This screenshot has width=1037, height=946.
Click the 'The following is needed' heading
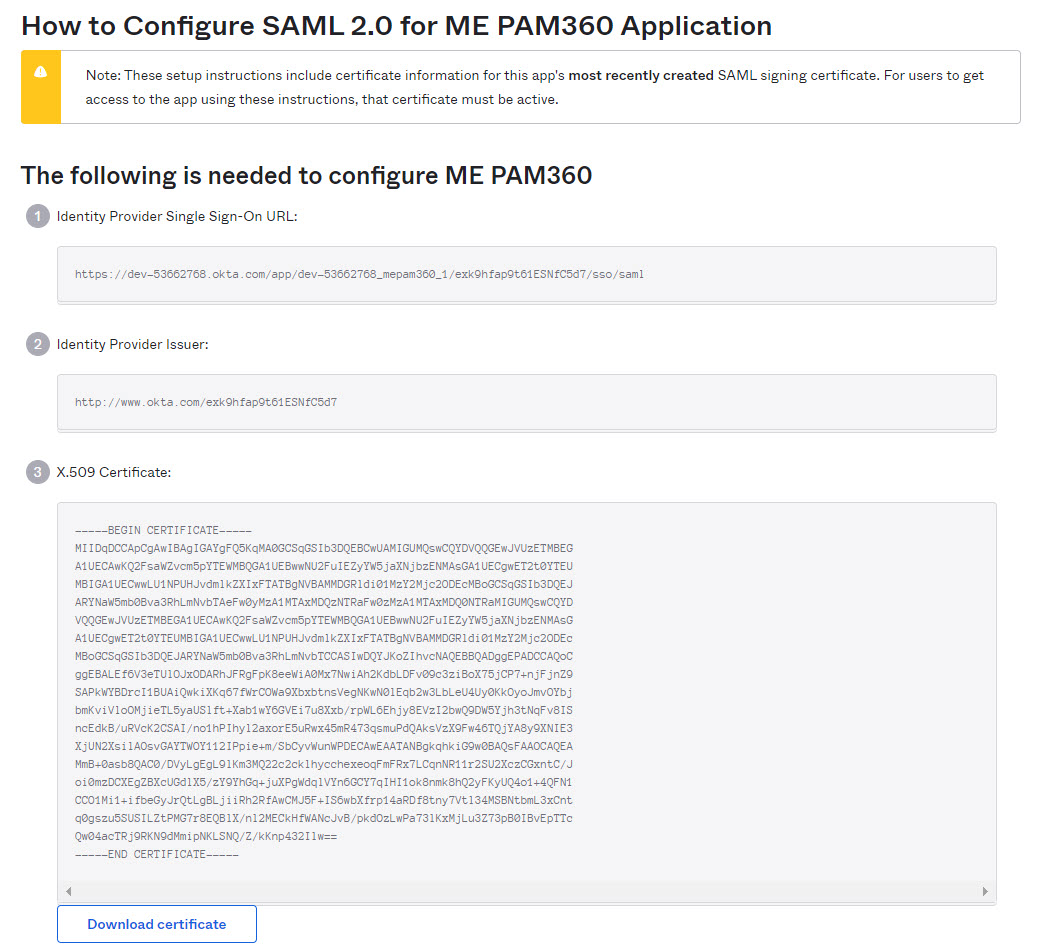306,176
